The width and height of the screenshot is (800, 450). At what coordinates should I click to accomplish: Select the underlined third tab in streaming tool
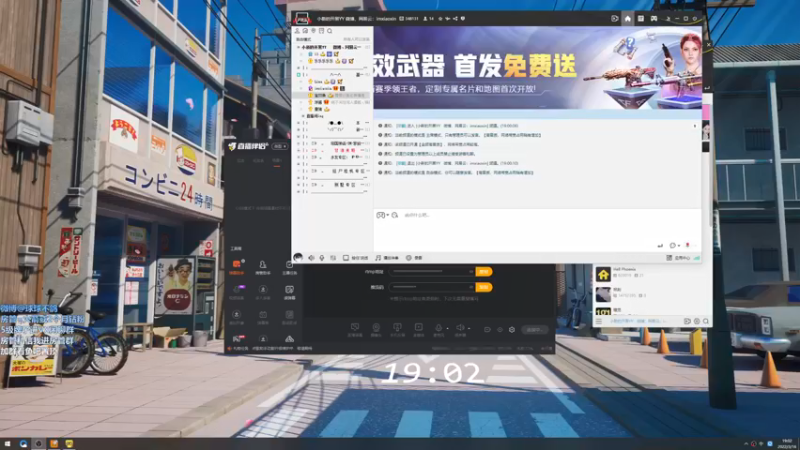(x=277, y=161)
